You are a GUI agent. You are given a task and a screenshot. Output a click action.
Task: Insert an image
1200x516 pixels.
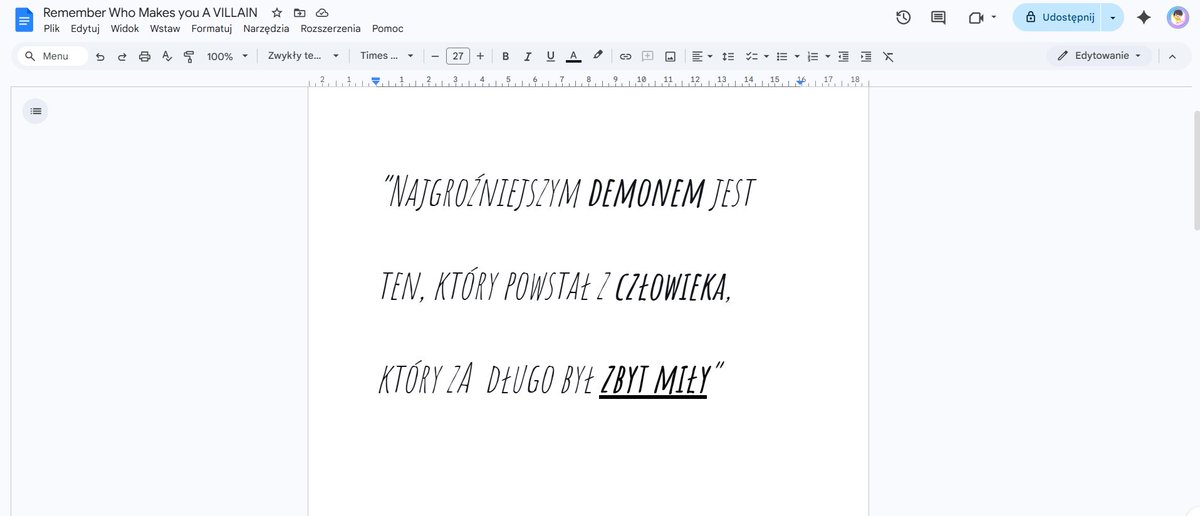(670, 56)
